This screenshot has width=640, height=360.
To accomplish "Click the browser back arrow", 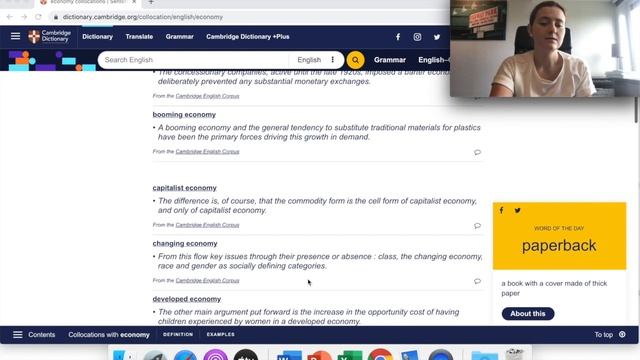I will click(x=9, y=17).
